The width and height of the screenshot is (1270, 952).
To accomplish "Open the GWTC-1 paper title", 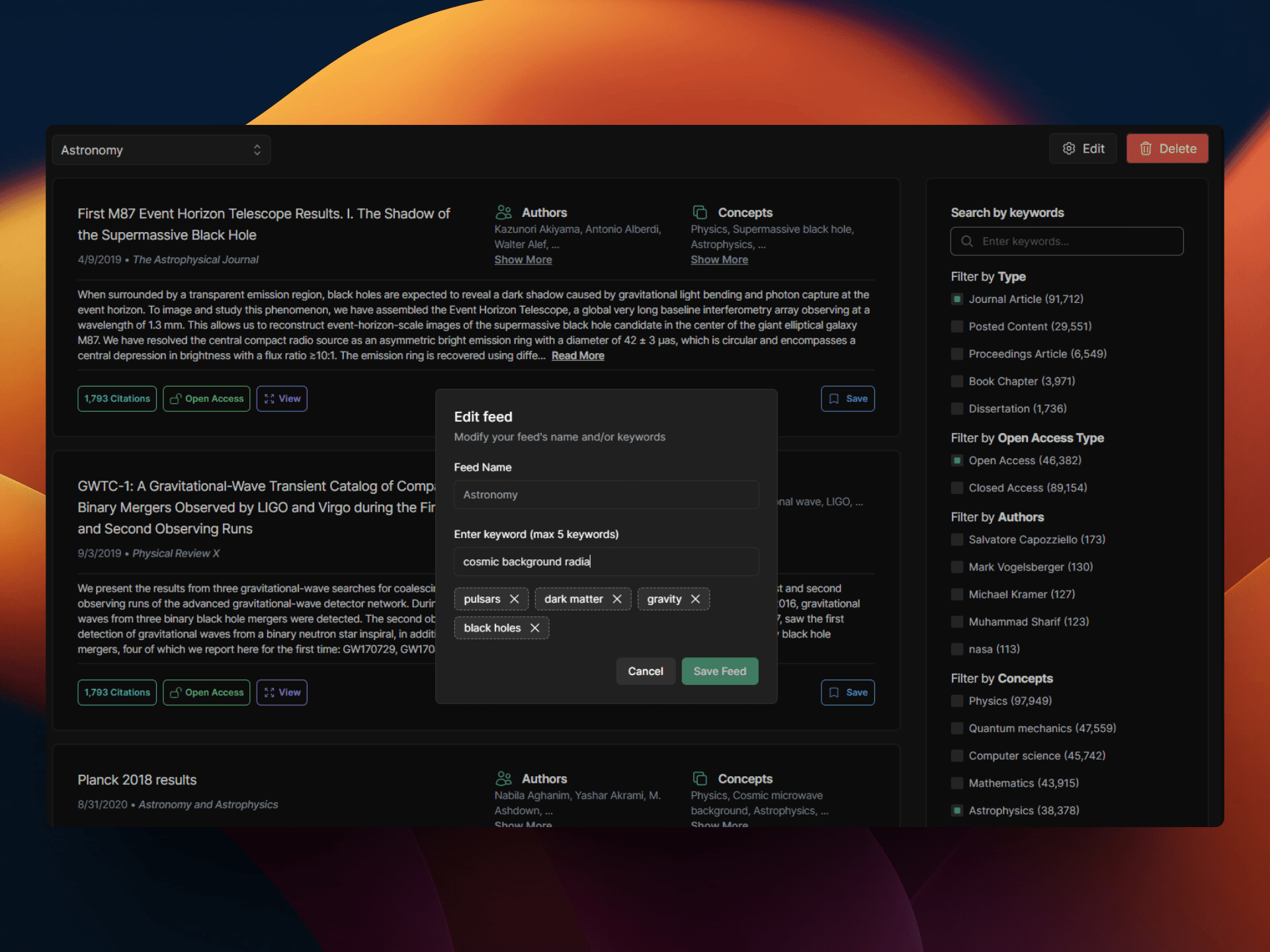I will click(257, 507).
